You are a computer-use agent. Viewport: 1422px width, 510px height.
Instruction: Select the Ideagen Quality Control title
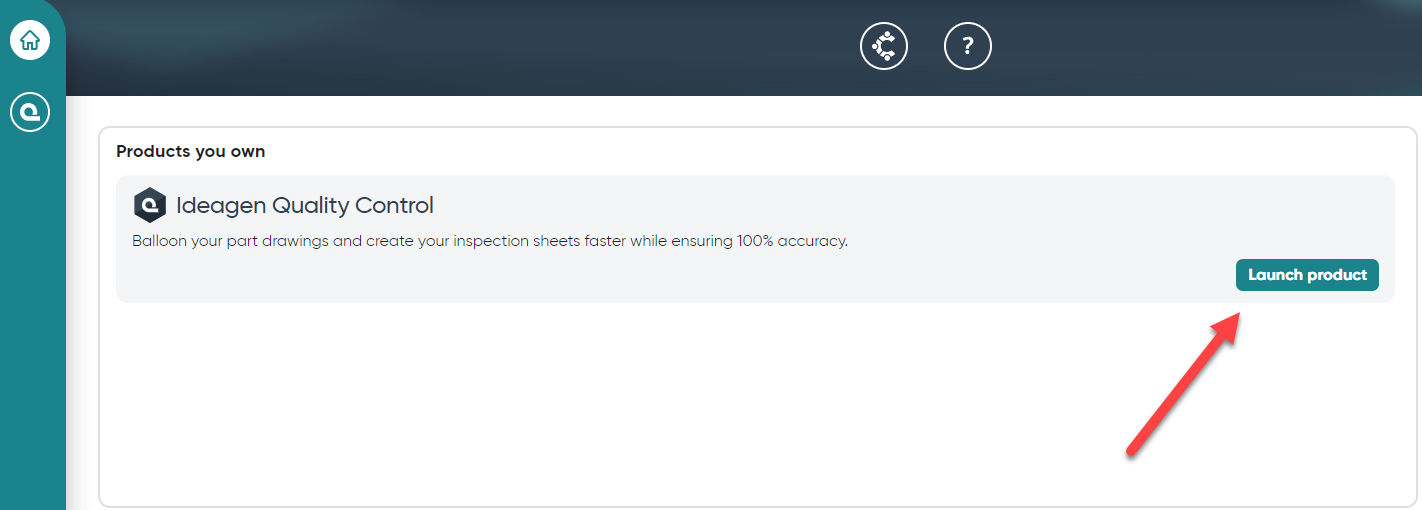pyautogui.click(x=304, y=206)
